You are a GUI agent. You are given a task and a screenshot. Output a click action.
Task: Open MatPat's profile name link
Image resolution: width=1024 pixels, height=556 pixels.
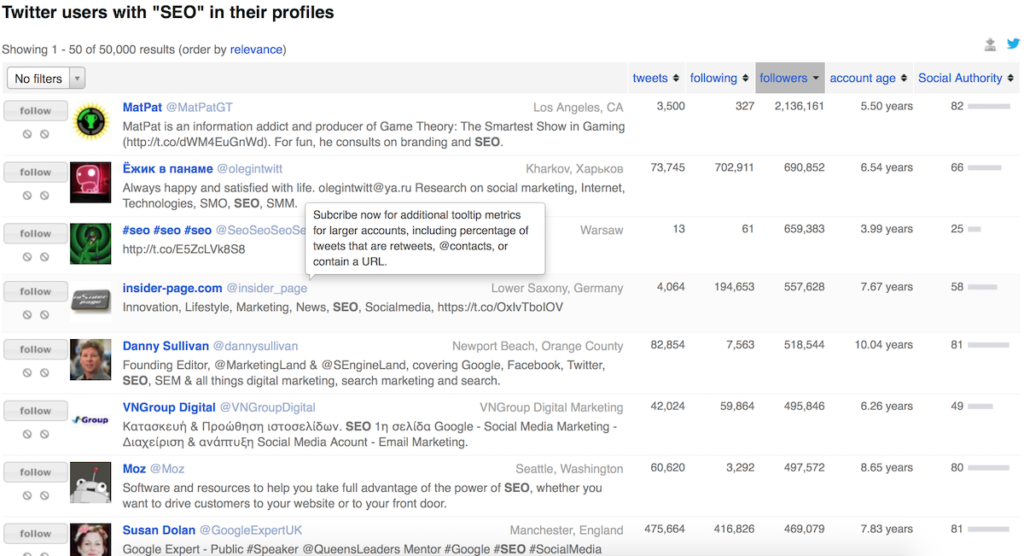click(x=142, y=107)
